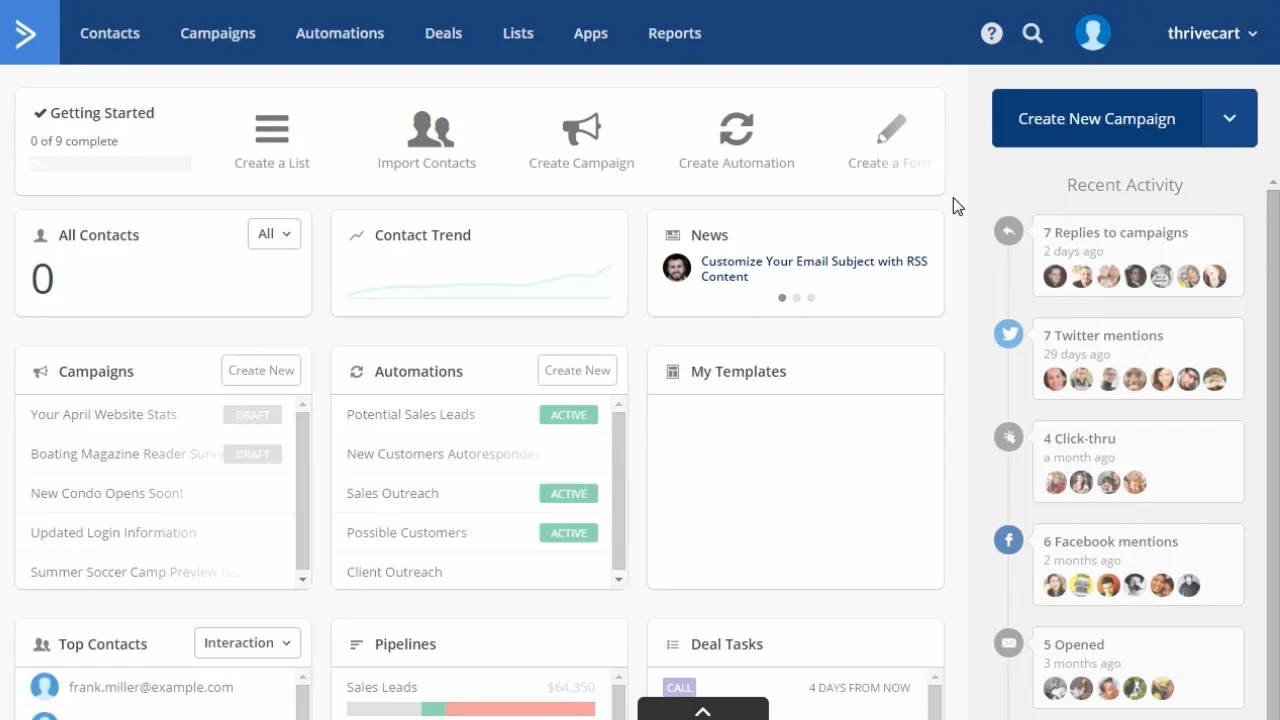Click the Create a List icon
The height and width of the screenshot is (720, 1280).
coord(271,129)
